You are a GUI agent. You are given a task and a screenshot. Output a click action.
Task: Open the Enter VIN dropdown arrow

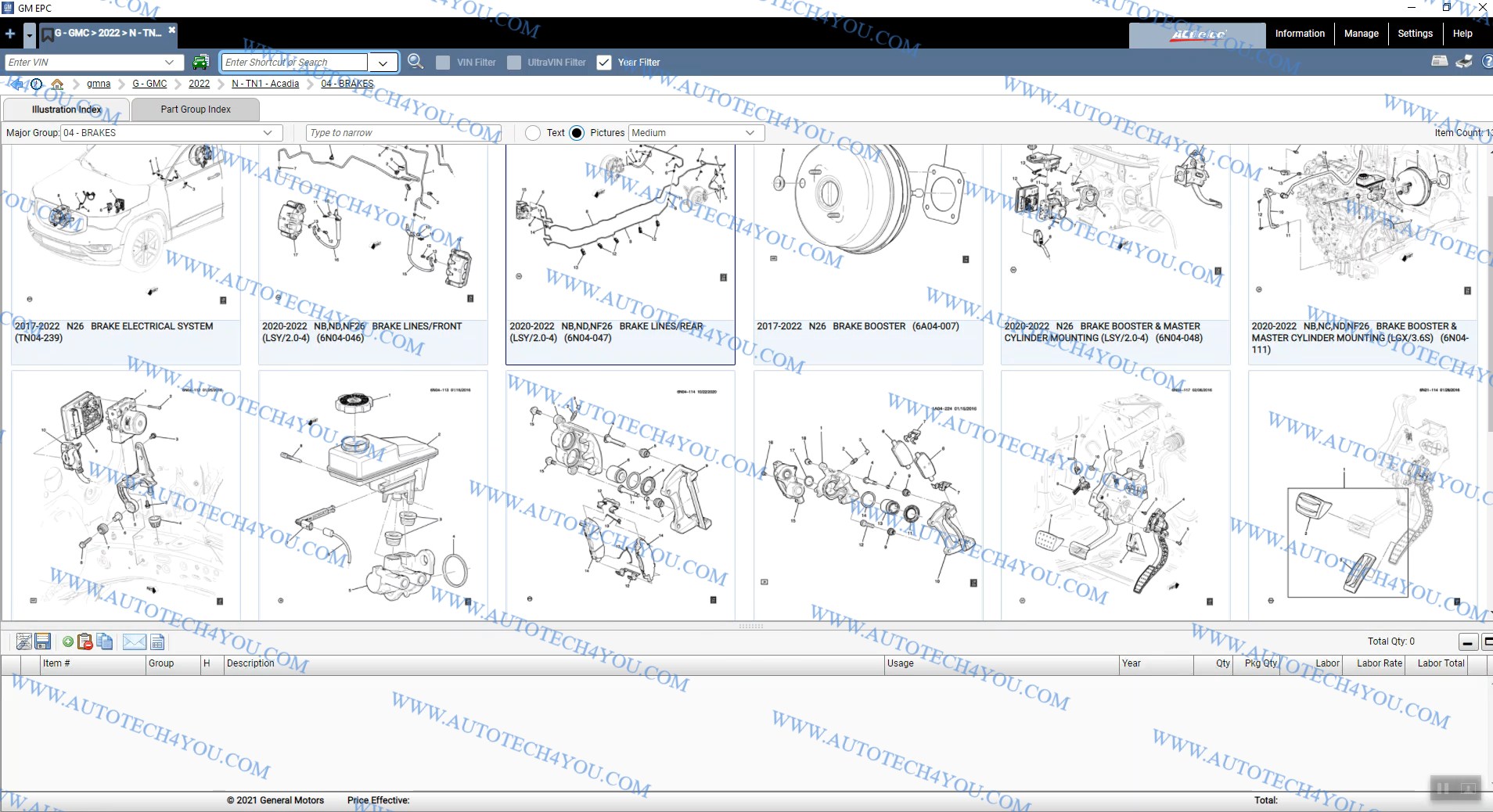169,63
